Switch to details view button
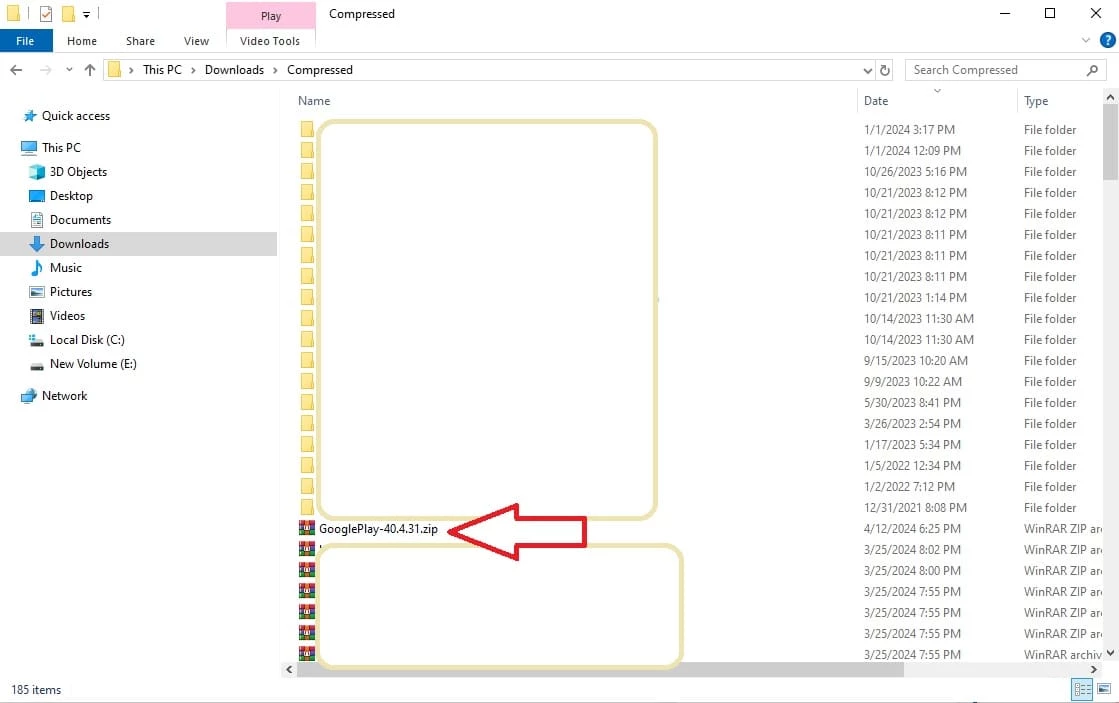This screenshot has height=703, width=1119. pyautogui.click(x=1082, y=689)
